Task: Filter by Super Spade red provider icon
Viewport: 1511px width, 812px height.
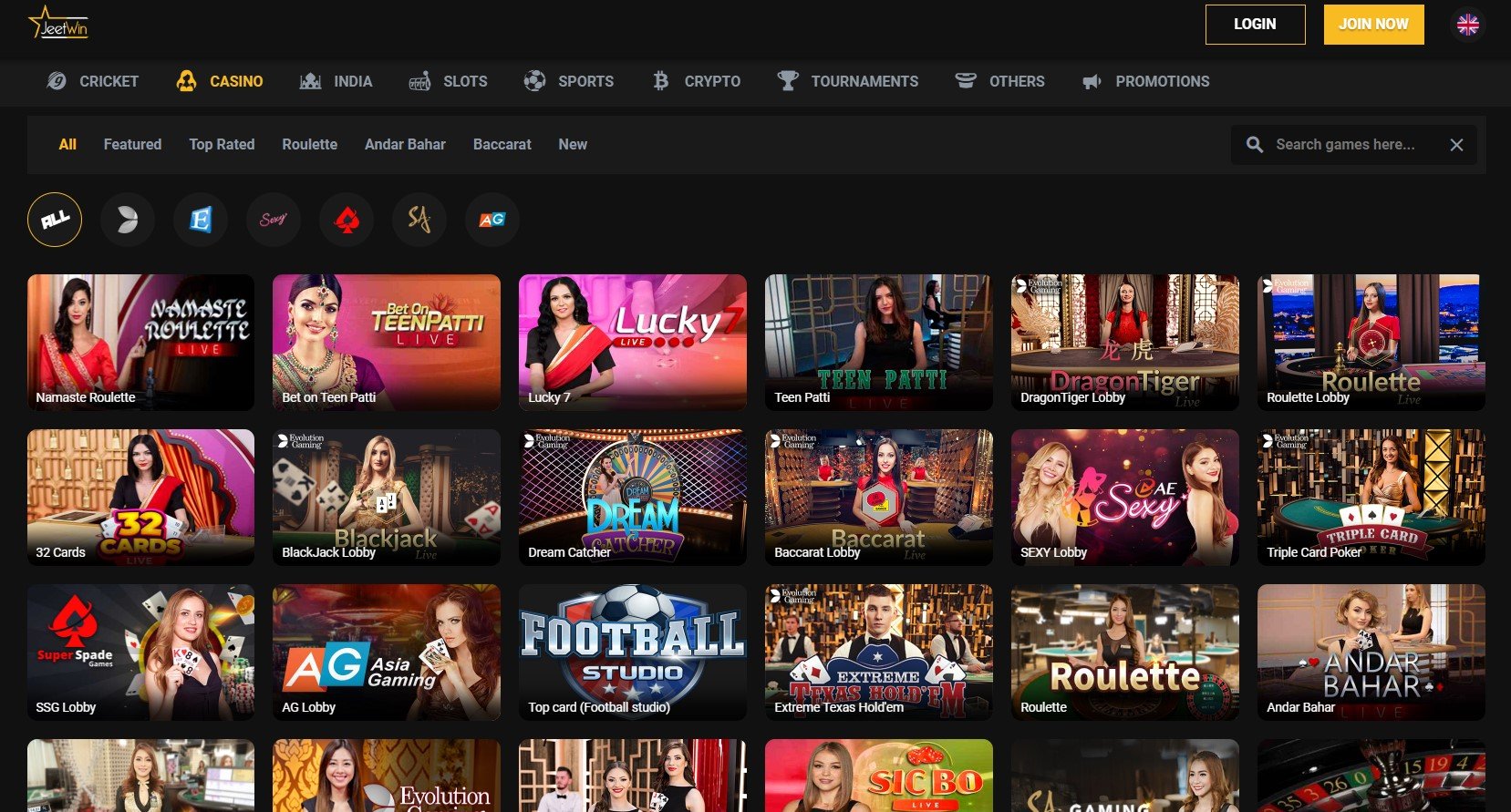Action: pos(347,220)
